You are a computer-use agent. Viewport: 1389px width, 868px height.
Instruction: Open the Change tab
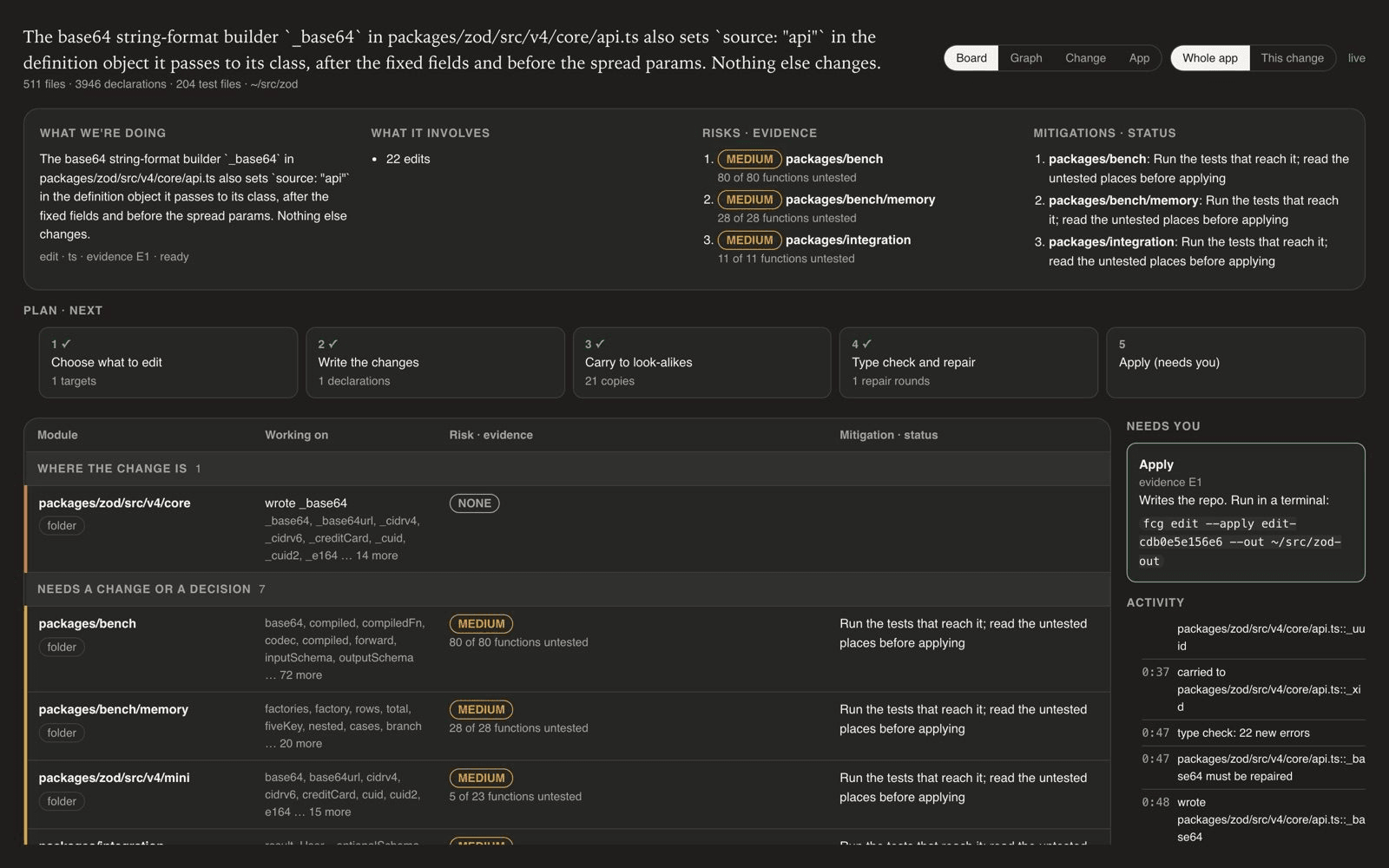1085,58
